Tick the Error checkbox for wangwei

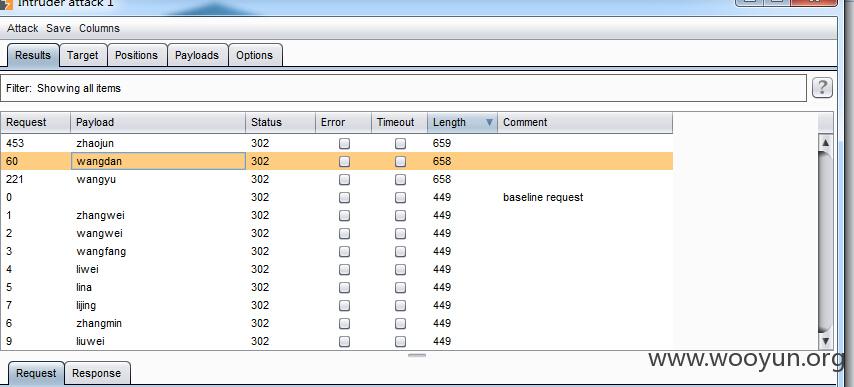click(x=344, y=234)
